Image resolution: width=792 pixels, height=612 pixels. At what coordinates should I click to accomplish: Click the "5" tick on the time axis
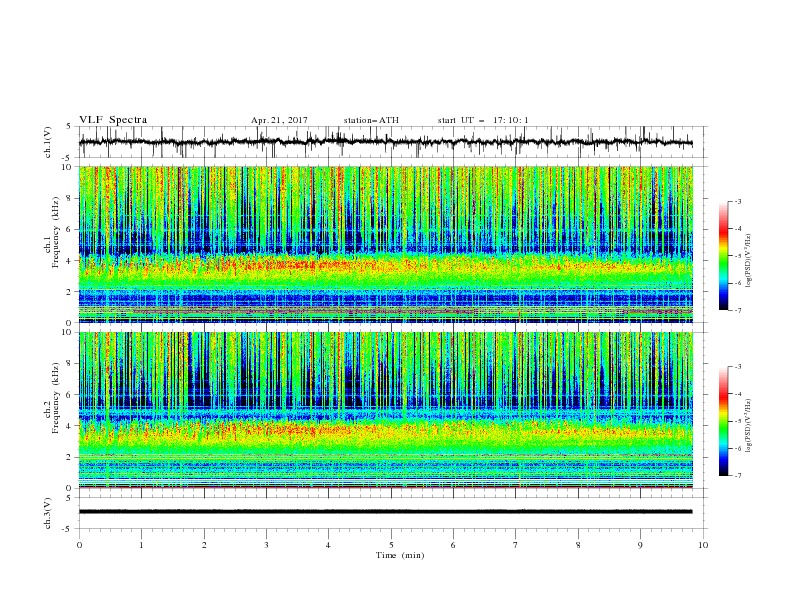click(391, 545)
